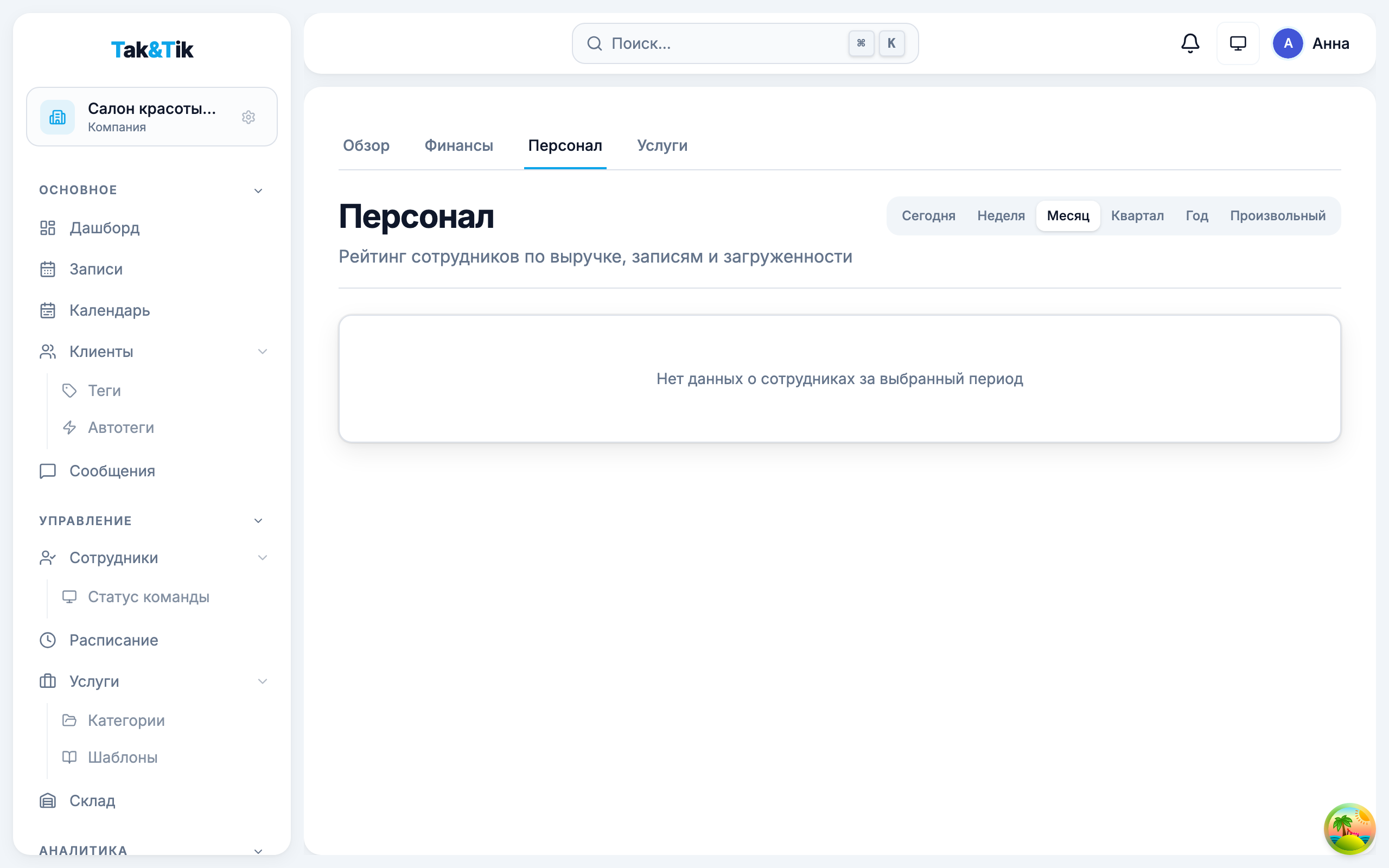Open Календарь using its sidebar icon
Screen dimensions: 1389x868
[48, 310]
